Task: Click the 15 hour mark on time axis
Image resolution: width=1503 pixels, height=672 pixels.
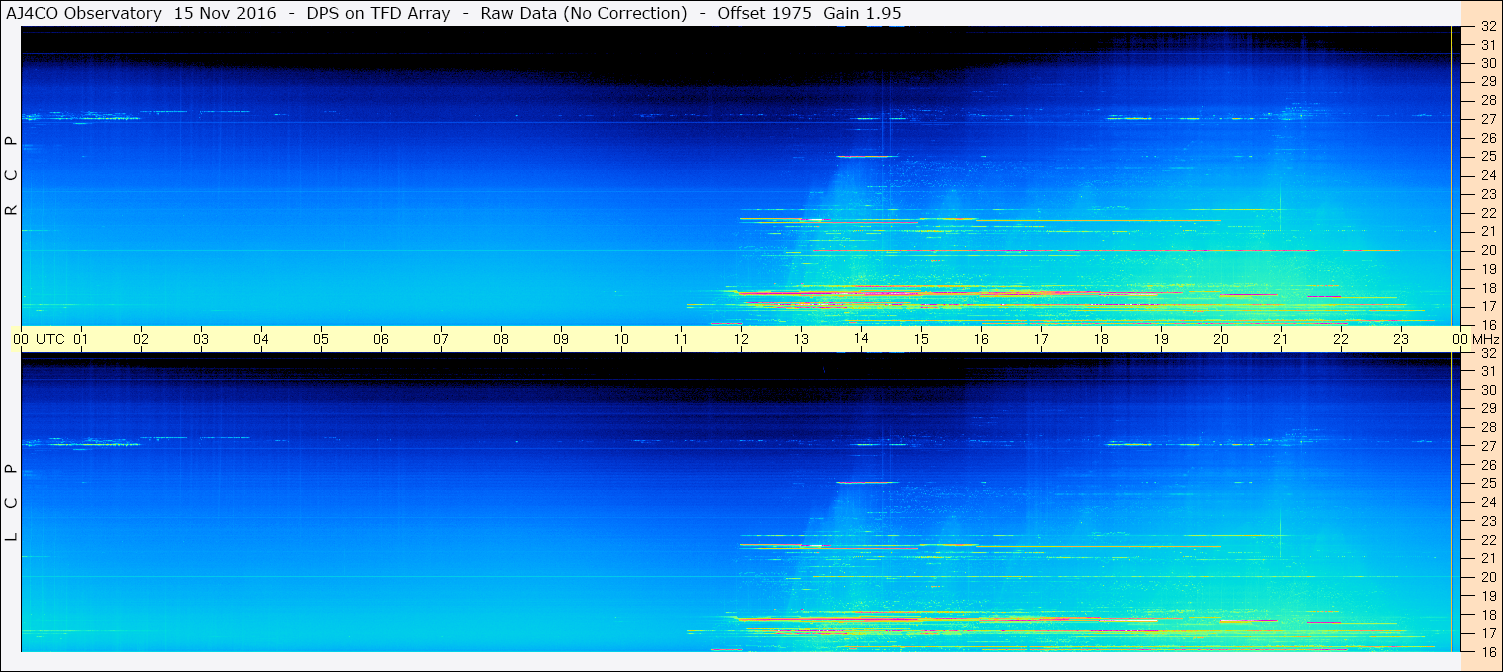Action: click(921, 339)
